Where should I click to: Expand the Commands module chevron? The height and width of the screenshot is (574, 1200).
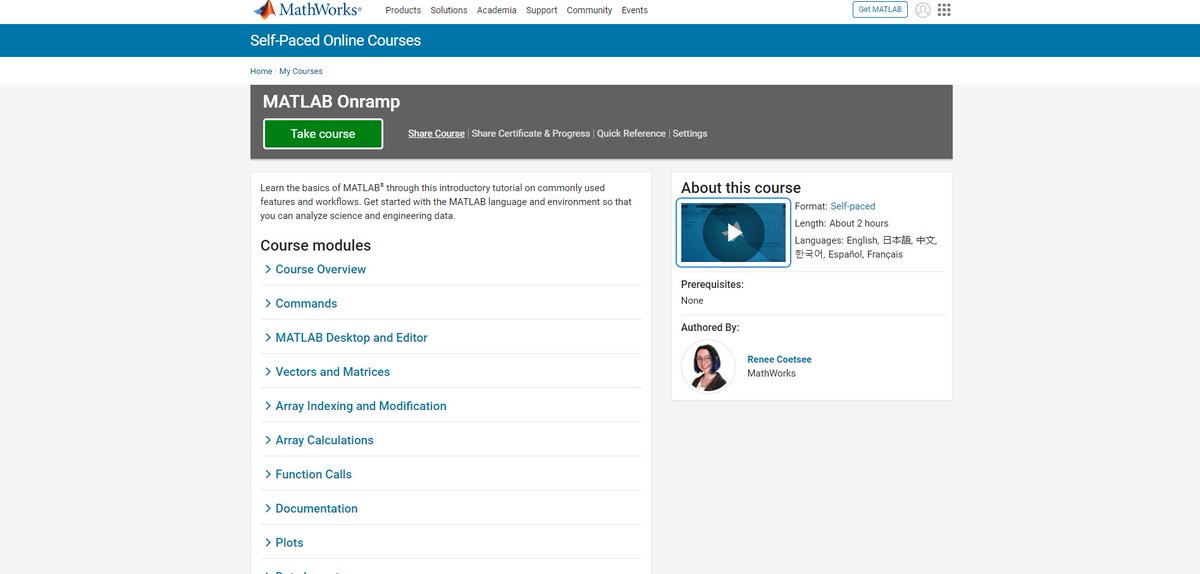(268, 303)
